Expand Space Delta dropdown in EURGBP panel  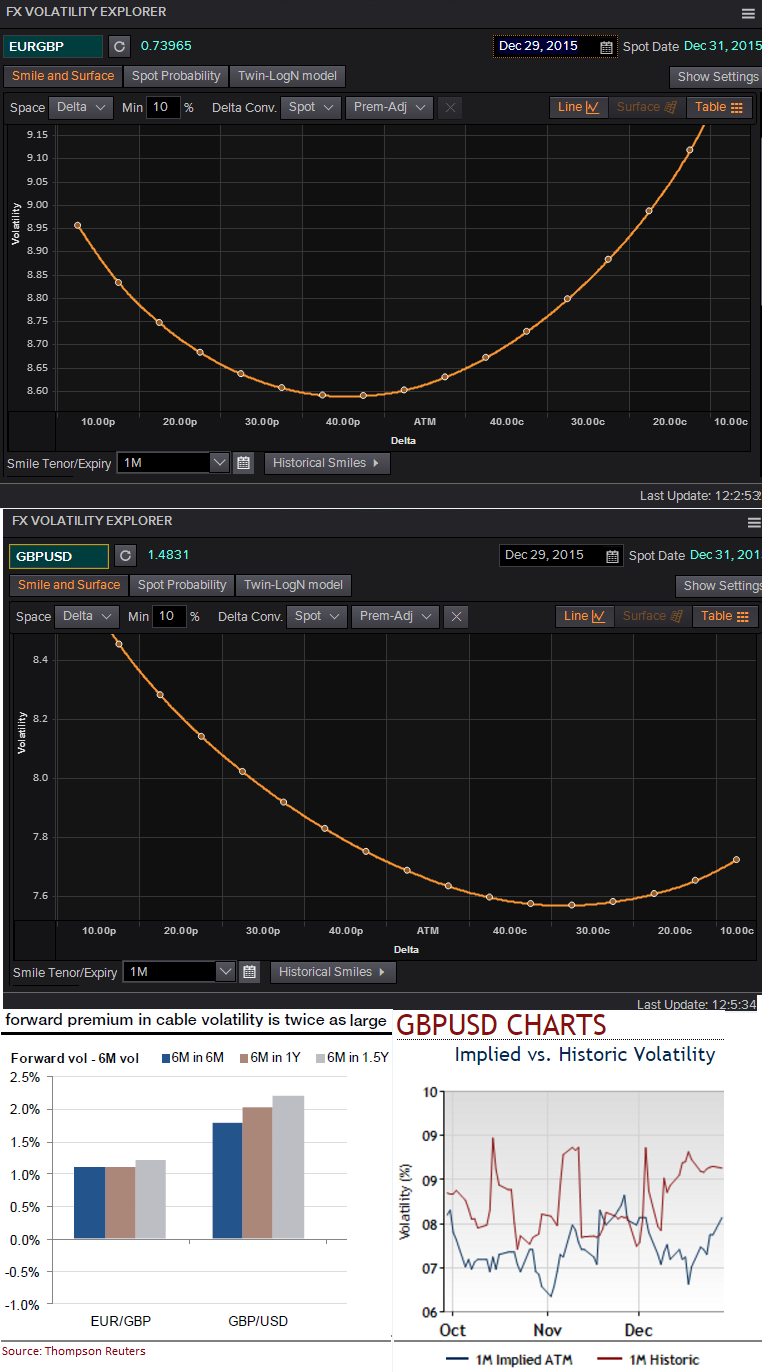80,107
